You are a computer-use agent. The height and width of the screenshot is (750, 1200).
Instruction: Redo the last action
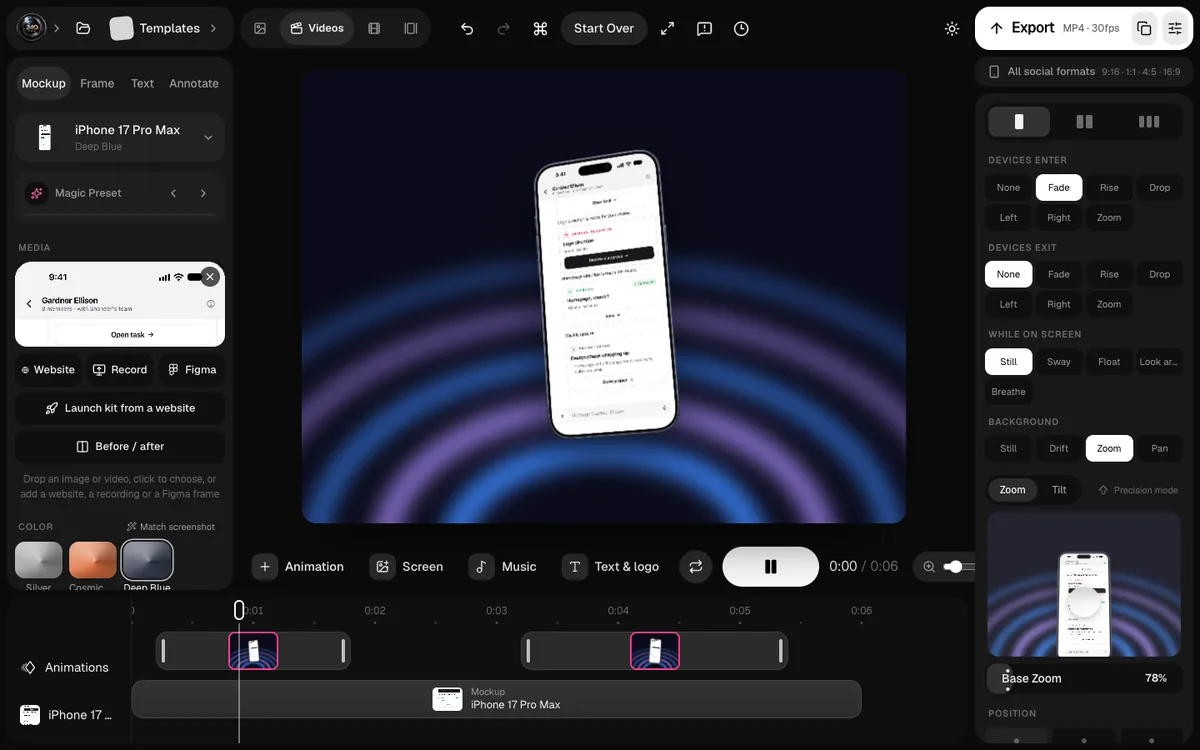(504, 28)
